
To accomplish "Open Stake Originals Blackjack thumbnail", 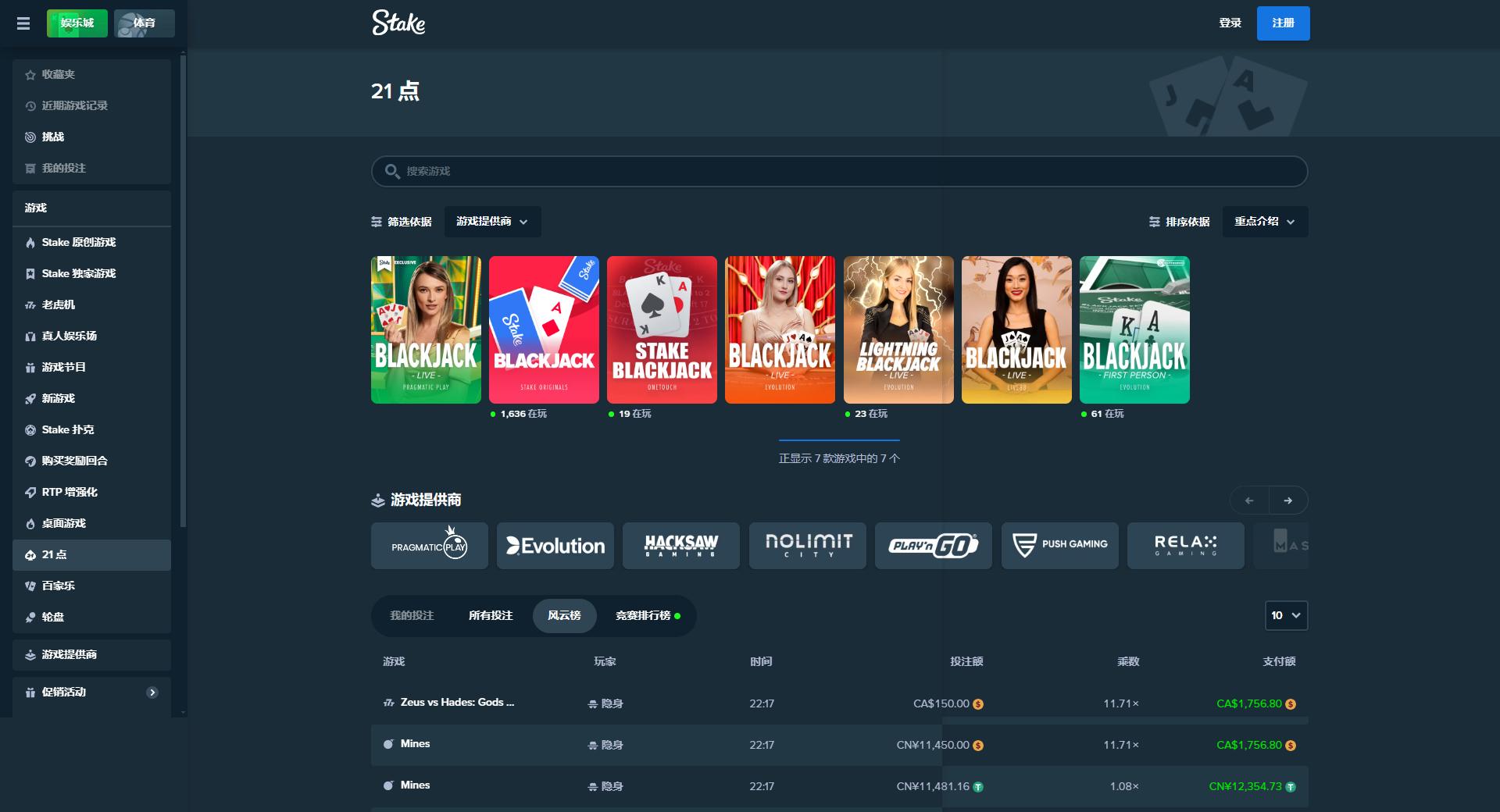I will [x=544, y=329].
